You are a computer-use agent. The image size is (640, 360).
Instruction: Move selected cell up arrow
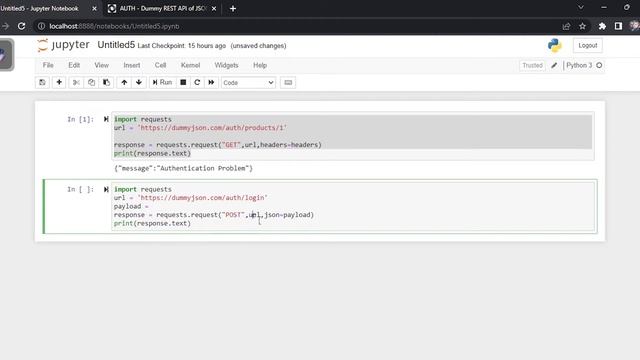tap(124, 82)
